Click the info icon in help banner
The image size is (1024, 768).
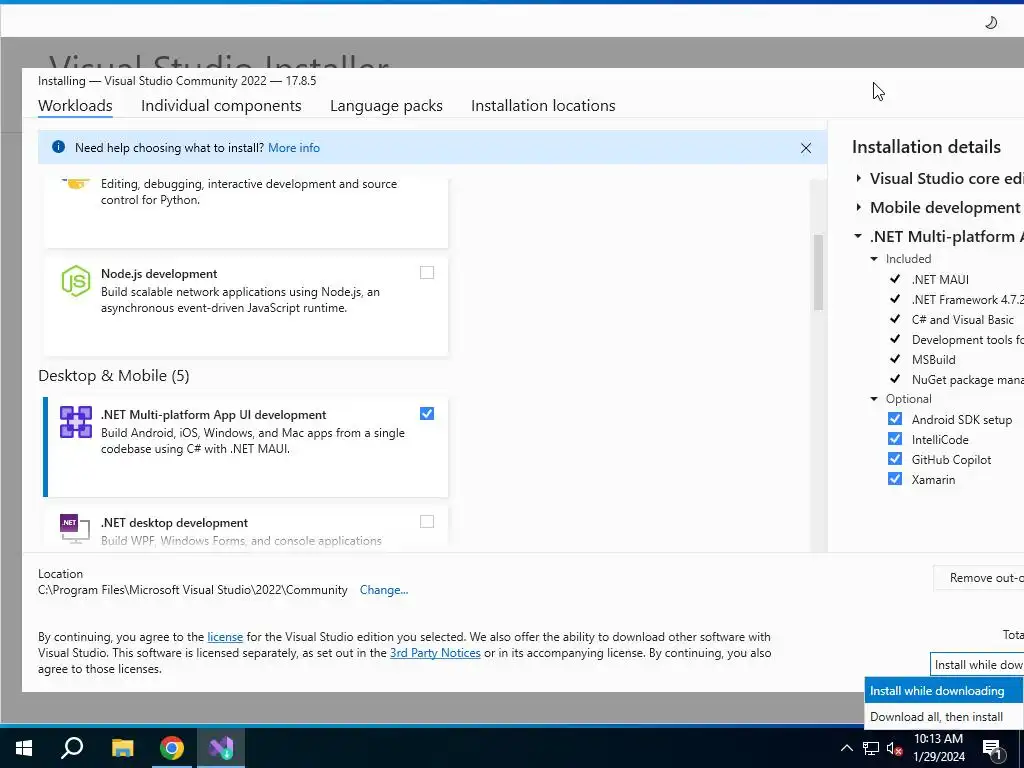coord(58,147)
